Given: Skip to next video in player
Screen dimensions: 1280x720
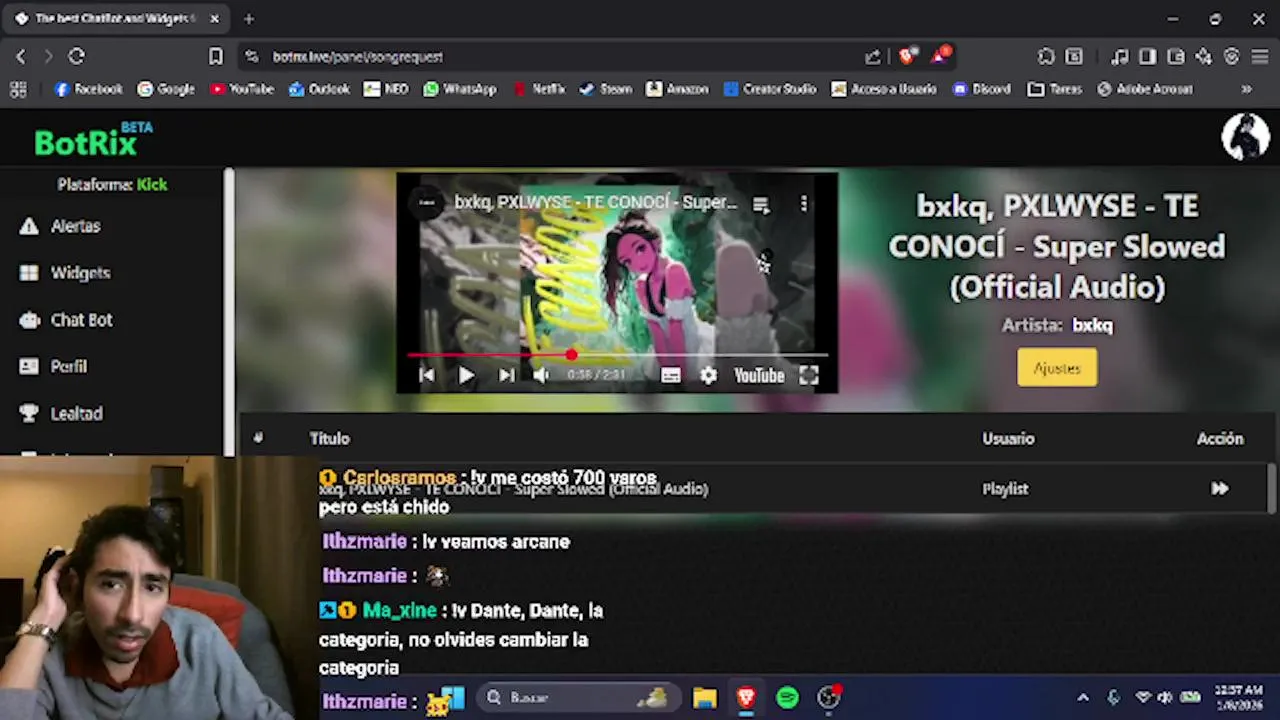Looking at the screenshot, I should 506,375.
